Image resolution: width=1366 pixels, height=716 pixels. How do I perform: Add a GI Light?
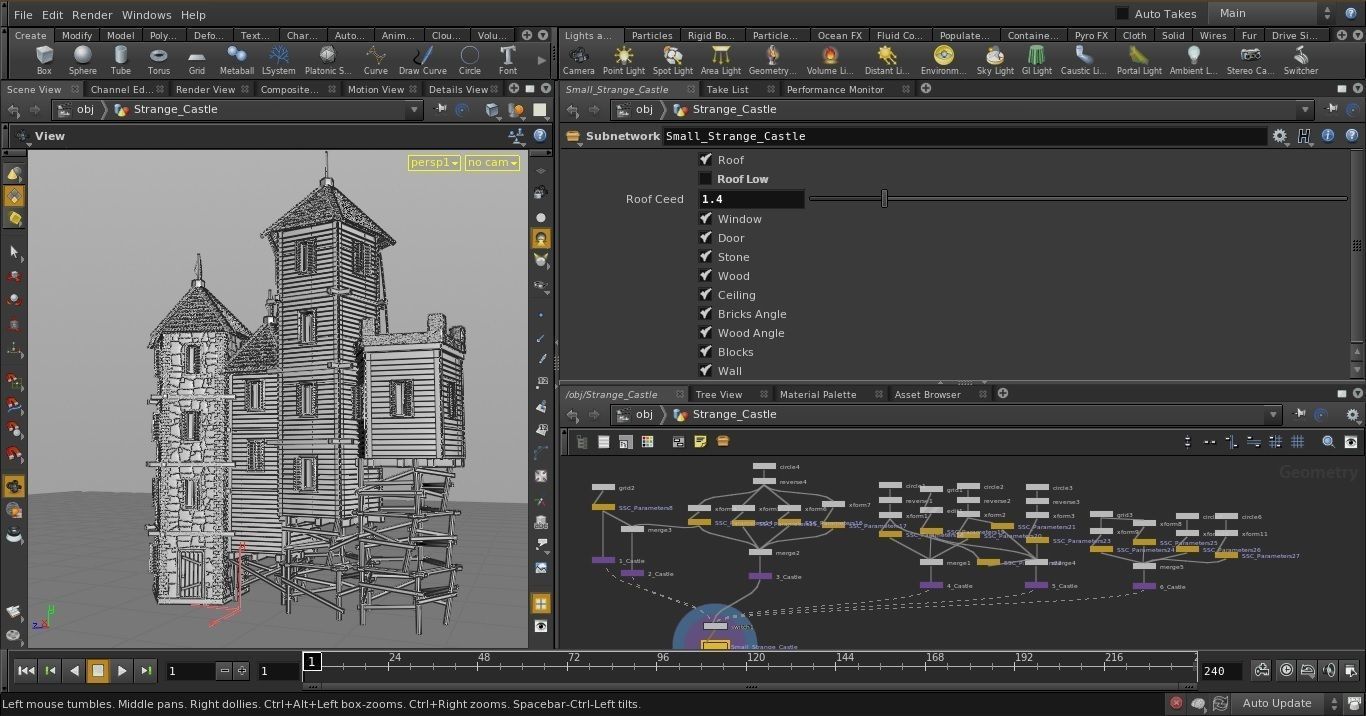point(1037,60)
